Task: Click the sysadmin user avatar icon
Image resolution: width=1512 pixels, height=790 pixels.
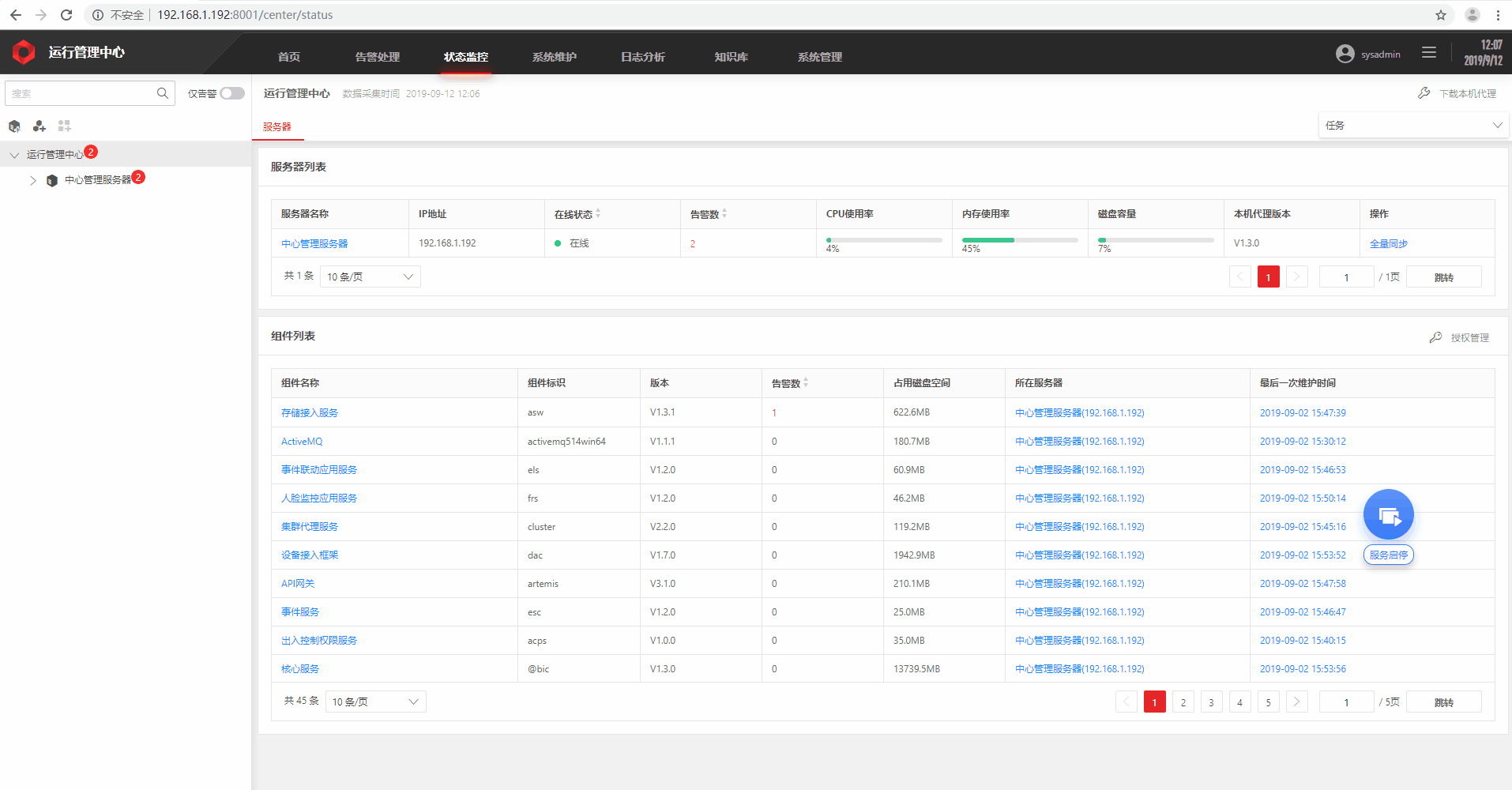Action: [1345, 54]
